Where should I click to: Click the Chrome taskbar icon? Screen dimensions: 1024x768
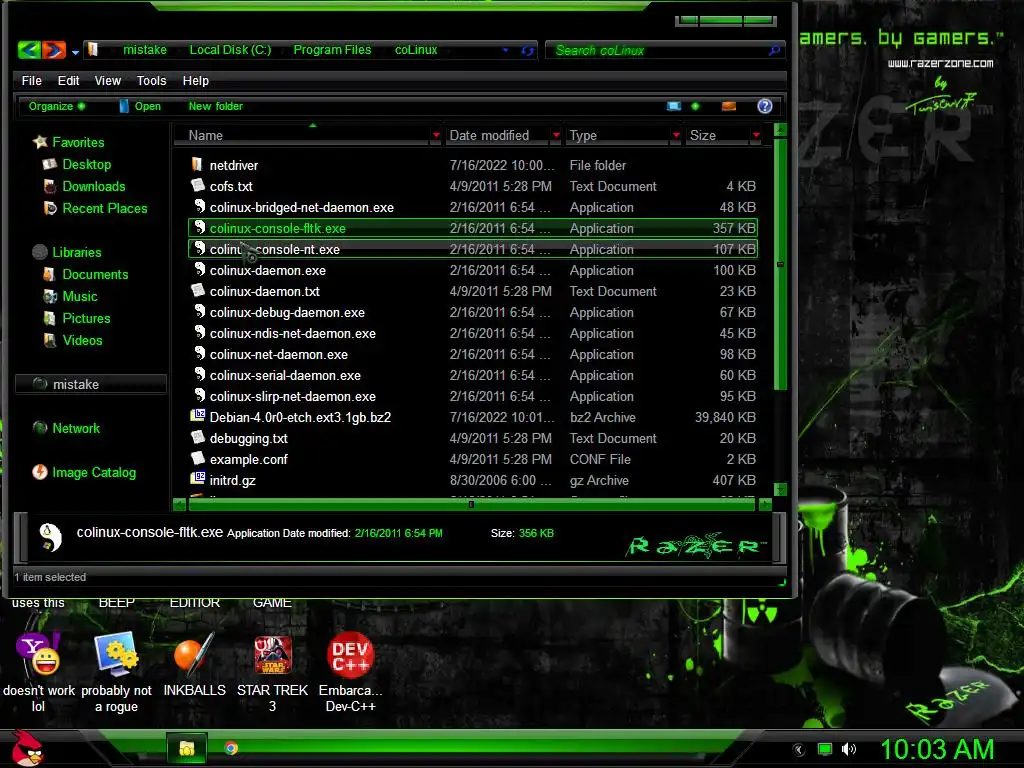[x=231, y=748]
